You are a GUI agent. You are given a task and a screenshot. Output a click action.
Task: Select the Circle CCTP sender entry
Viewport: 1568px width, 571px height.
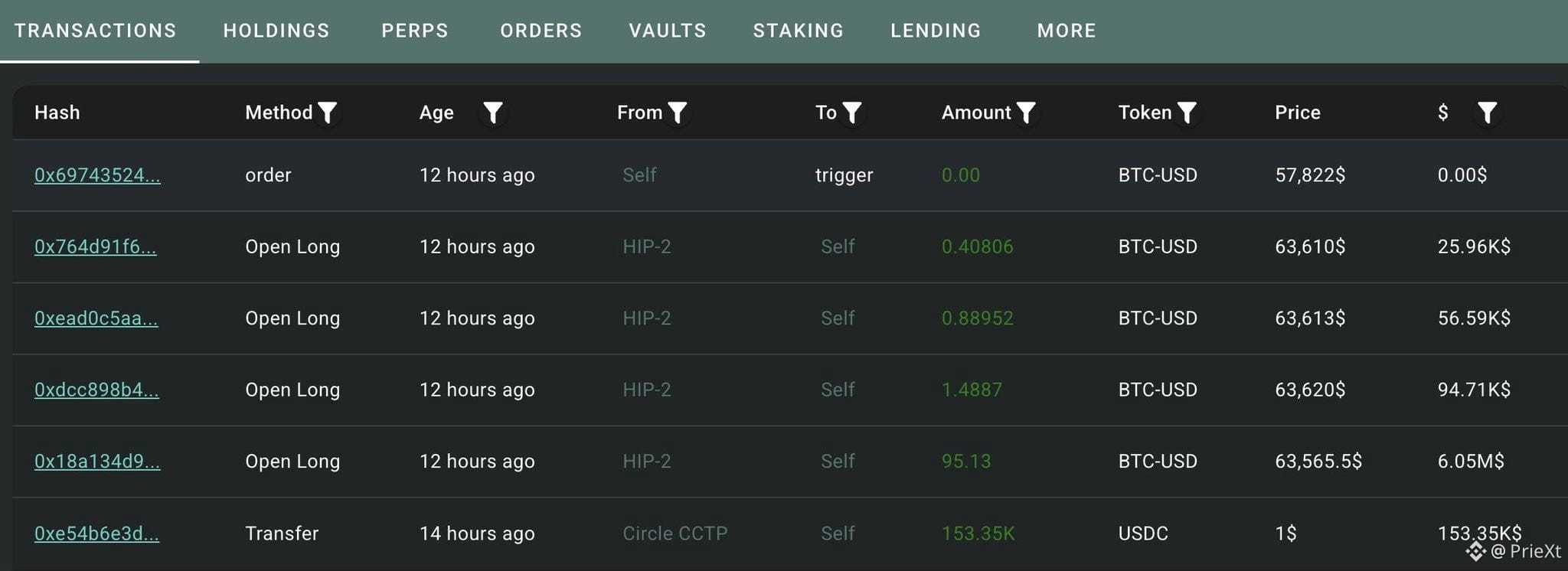click(675, 533)
